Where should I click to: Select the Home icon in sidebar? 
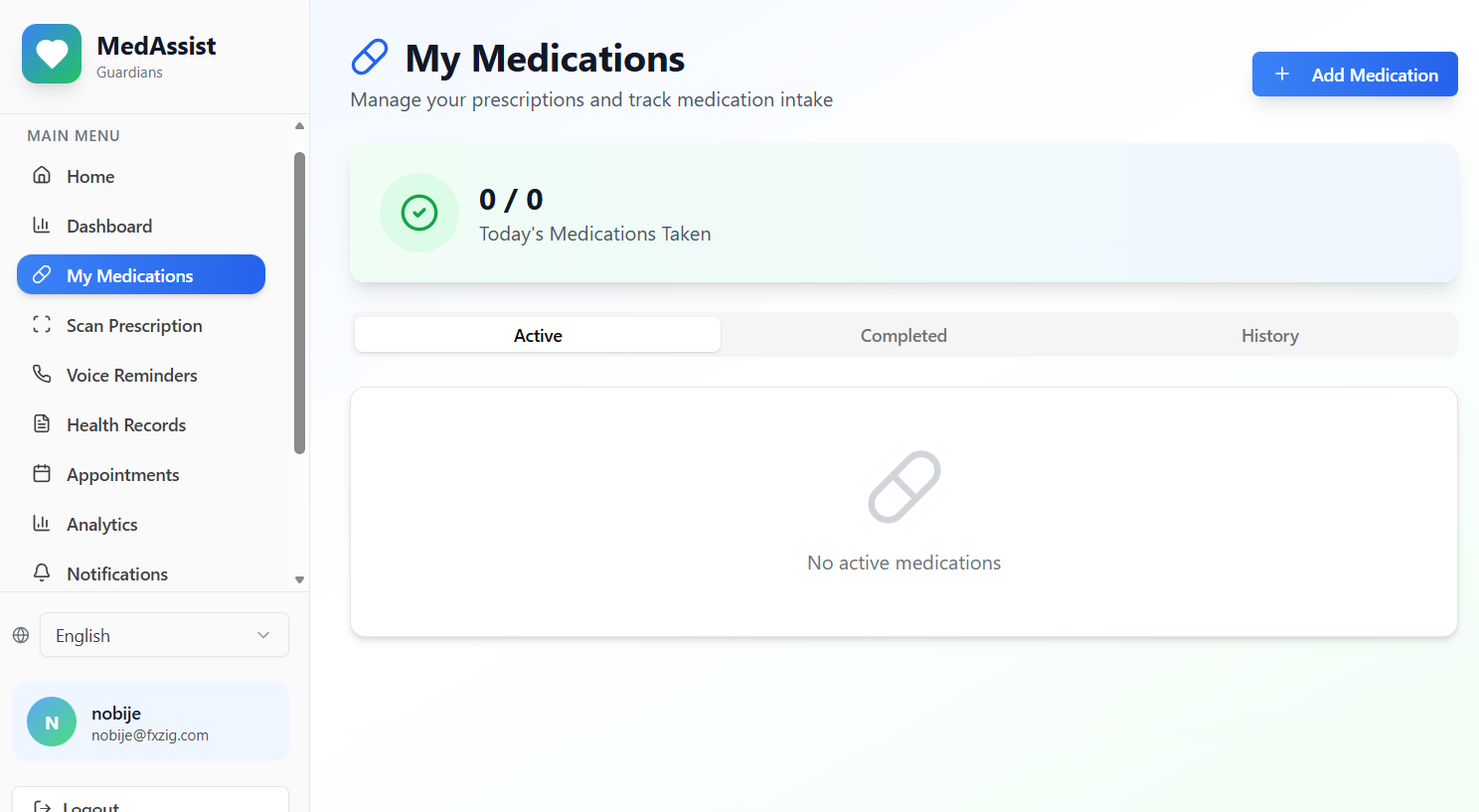(x=41, y=175)
